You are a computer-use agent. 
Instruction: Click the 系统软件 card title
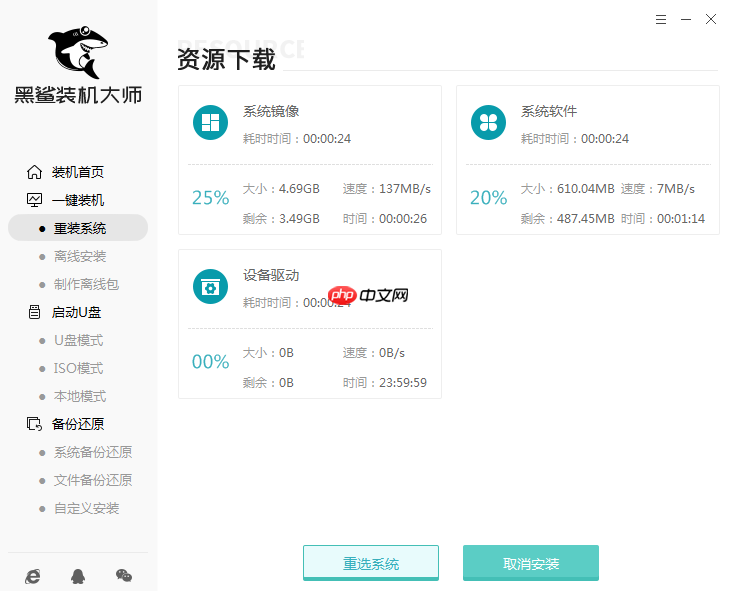point(549,111)
